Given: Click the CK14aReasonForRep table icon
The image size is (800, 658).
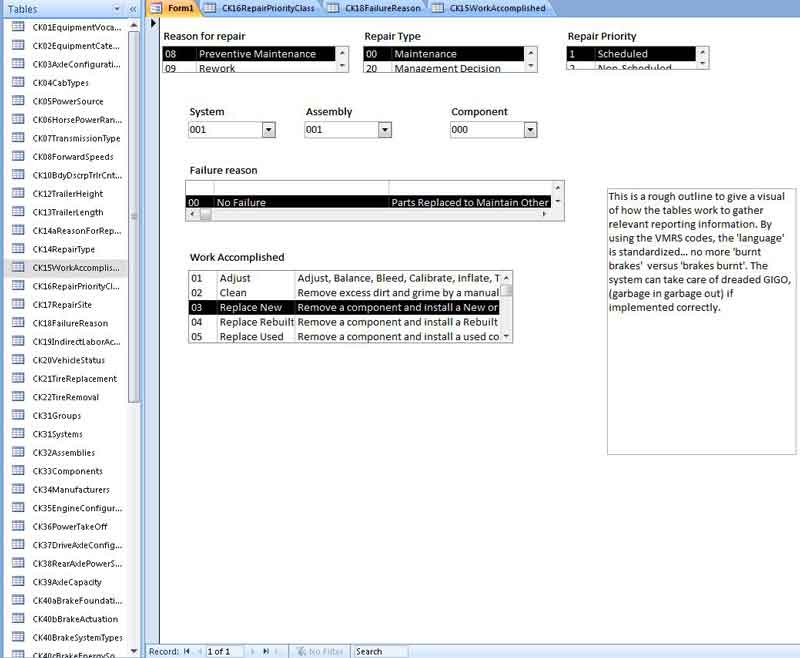Looking at the screenshot, I should coord(18,230).
